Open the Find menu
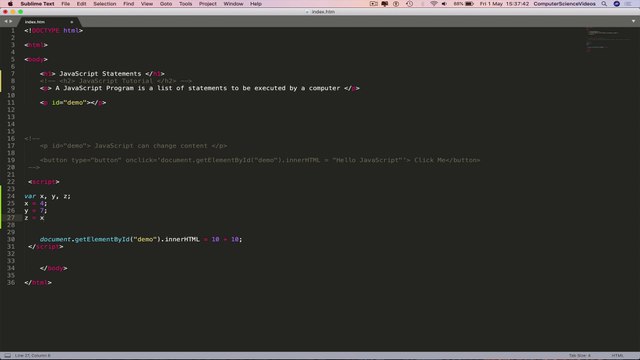Image resolution: width=640 pixels, height=360 pixels. [129, 4]
